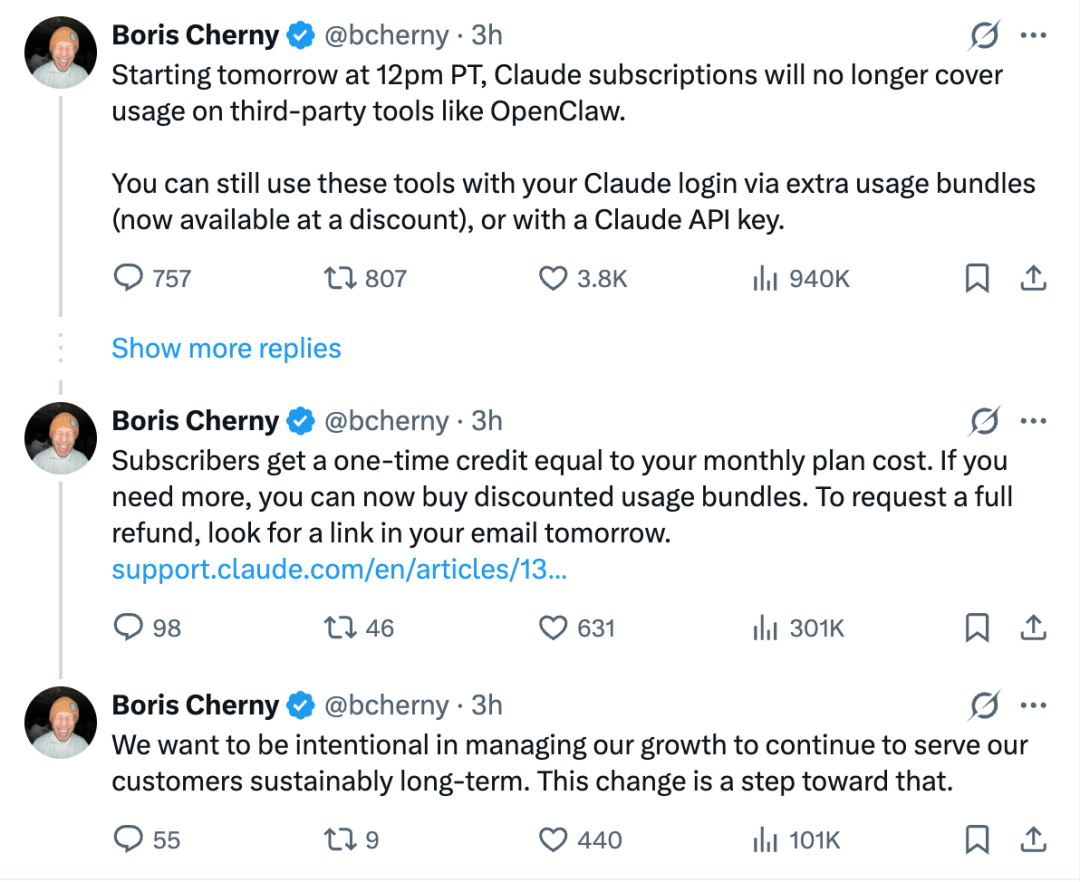Screen dimensions: 1080x882
Task: Open more options on the one-time credit tweet
Action: tap(1033, 421)
